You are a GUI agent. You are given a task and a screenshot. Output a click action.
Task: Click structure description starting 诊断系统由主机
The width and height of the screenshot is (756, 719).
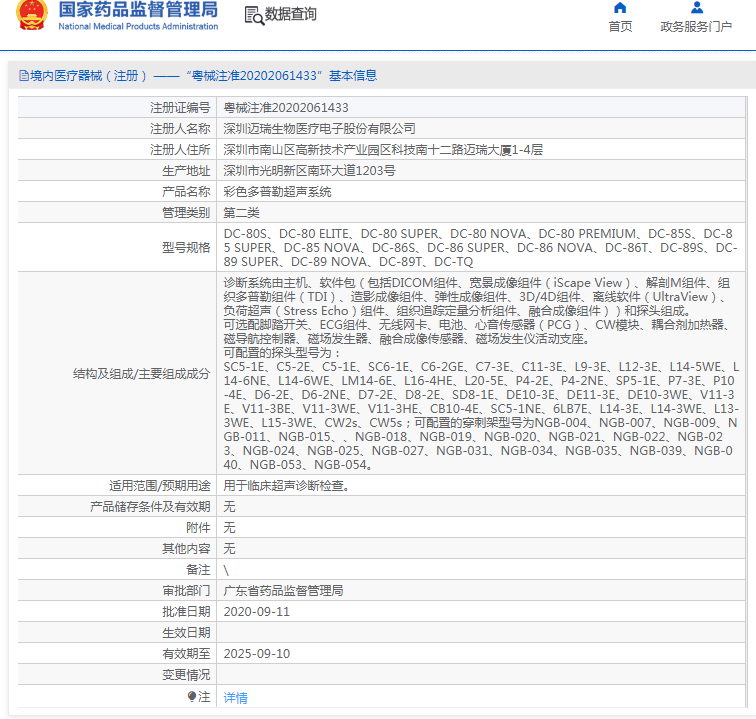coord(481,373)
